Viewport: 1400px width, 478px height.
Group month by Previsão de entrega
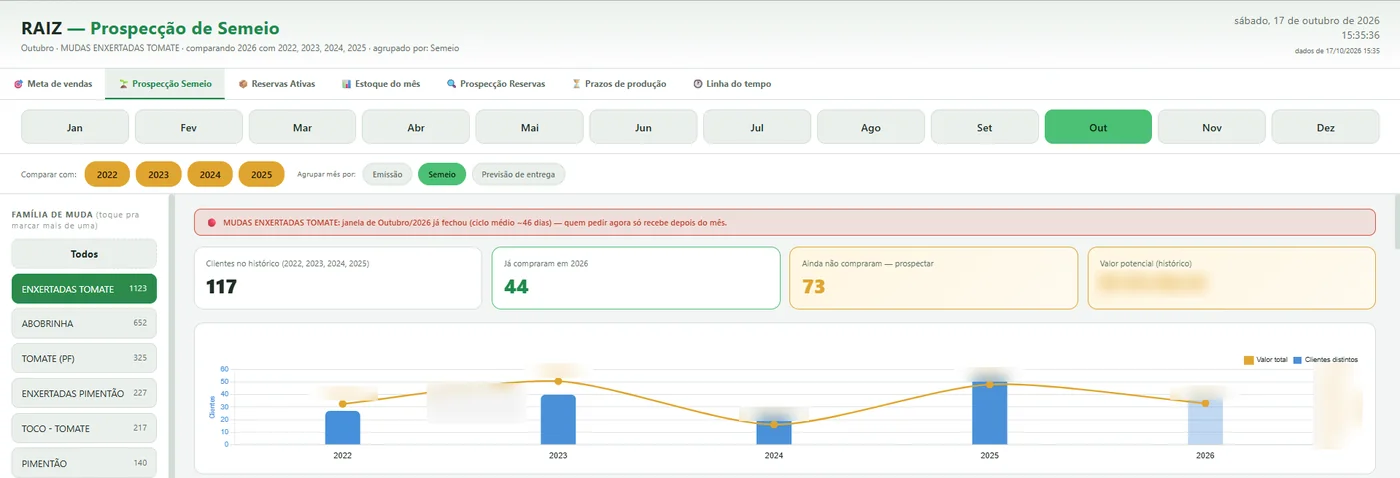[x=518, y=174]
